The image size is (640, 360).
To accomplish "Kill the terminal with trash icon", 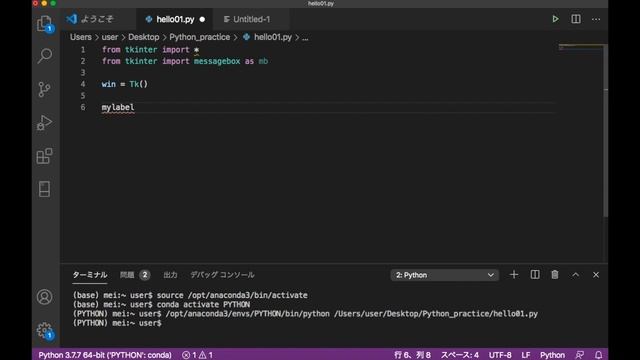I will click(555, 275).
